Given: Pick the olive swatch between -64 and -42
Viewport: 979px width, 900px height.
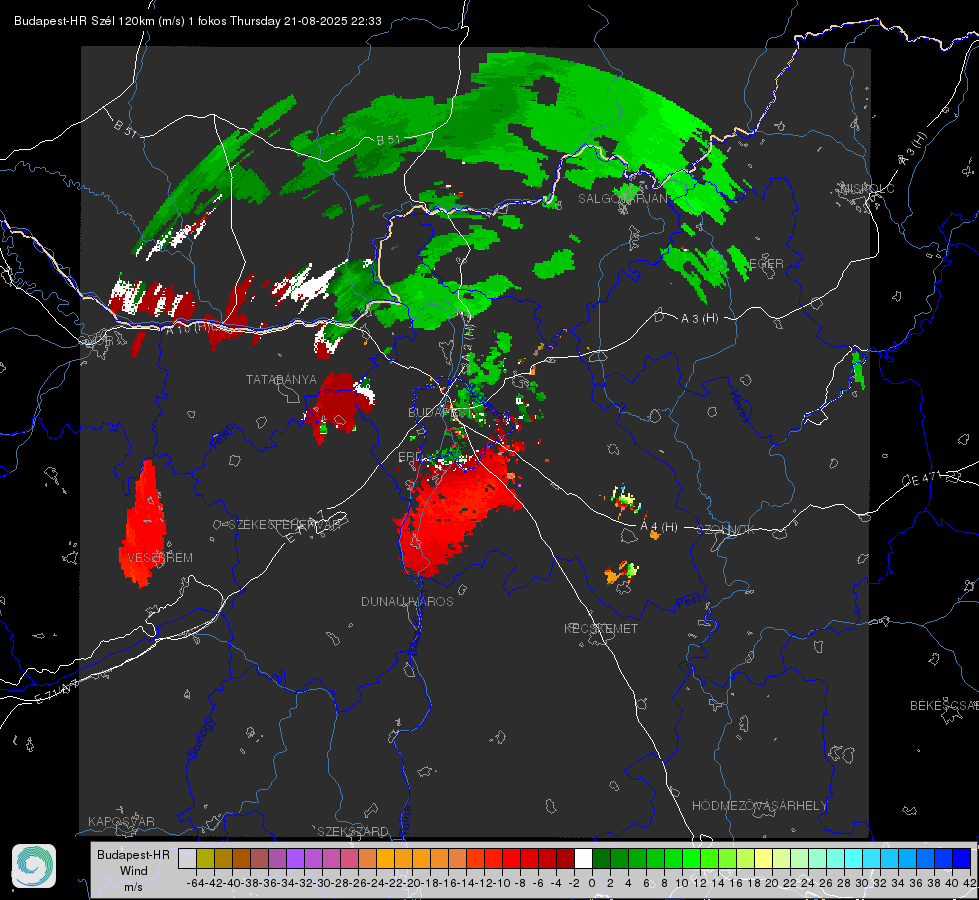Looking at the screenshot, I should pyautogui.click(x=205, y=858).
